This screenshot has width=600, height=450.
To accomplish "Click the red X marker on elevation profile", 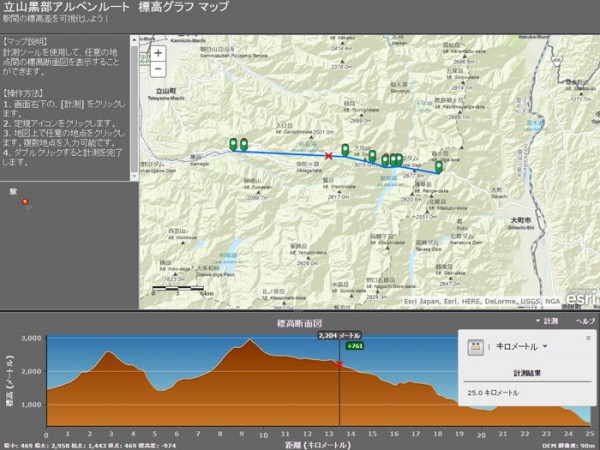I will tap(339, 365).
